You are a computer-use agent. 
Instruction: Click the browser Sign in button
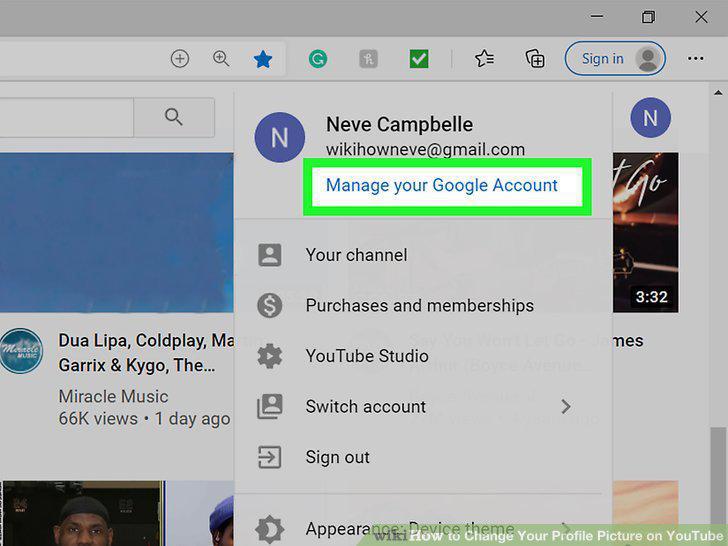(x=615, y=58)
